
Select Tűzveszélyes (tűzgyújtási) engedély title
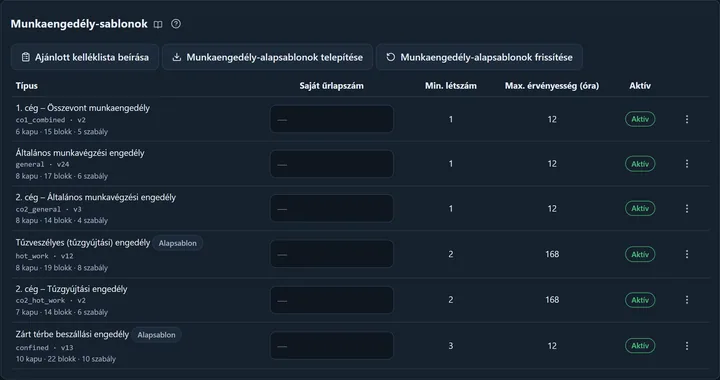coord(83,243)
